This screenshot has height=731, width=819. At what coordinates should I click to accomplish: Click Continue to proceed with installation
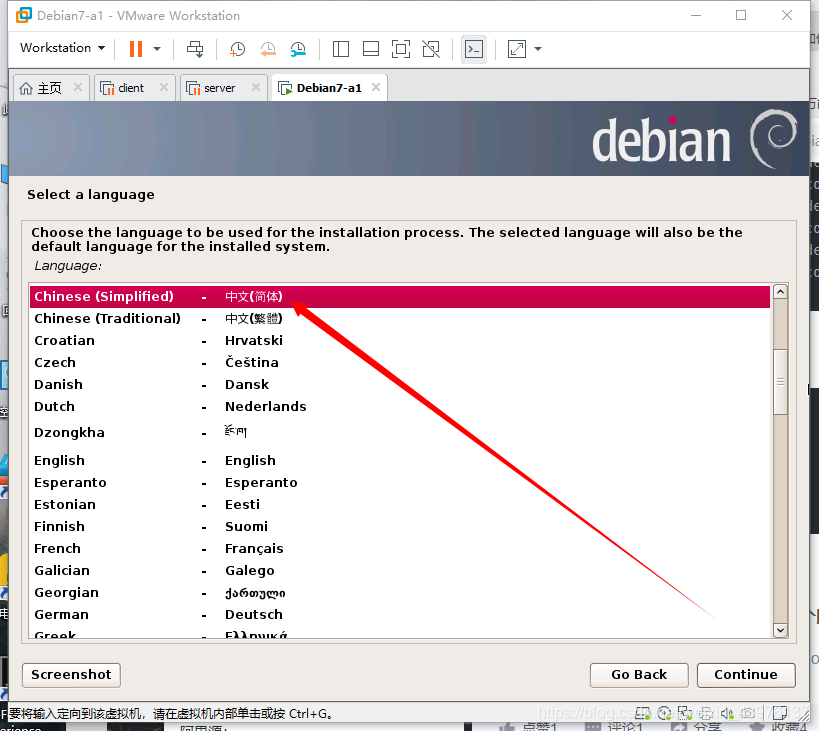(746, 675)
